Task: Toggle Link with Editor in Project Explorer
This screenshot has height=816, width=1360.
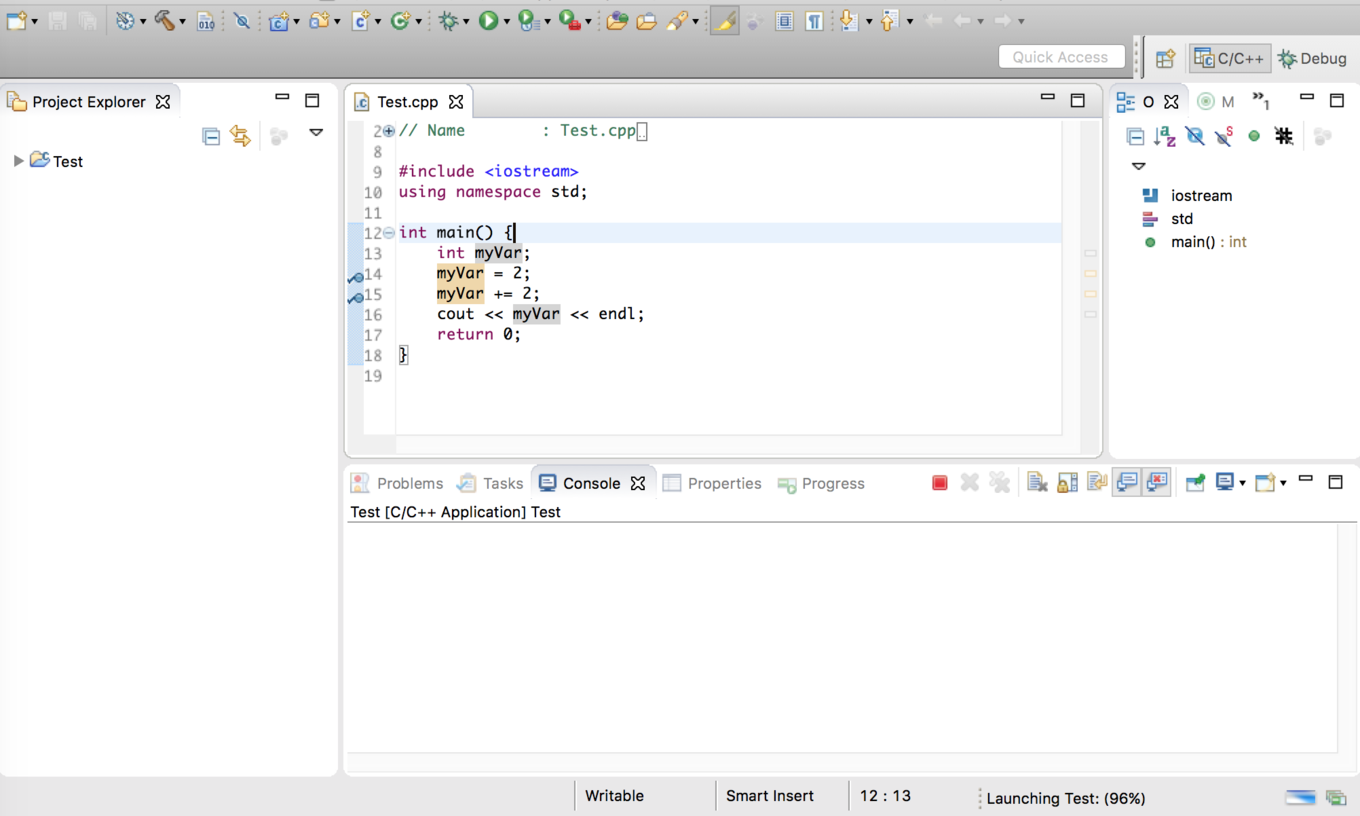Action: point(240,135)
